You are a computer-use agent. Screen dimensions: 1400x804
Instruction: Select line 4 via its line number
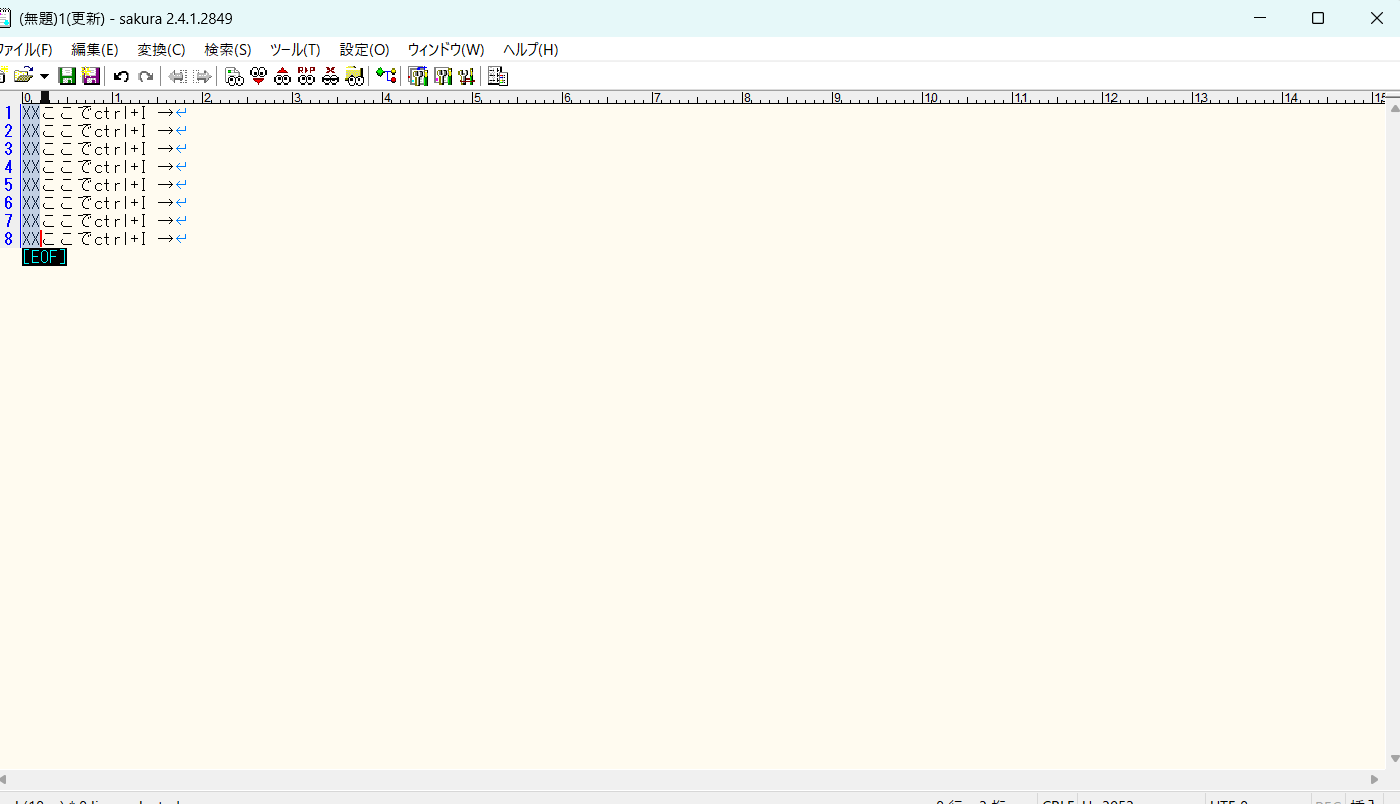pos(9,167)
